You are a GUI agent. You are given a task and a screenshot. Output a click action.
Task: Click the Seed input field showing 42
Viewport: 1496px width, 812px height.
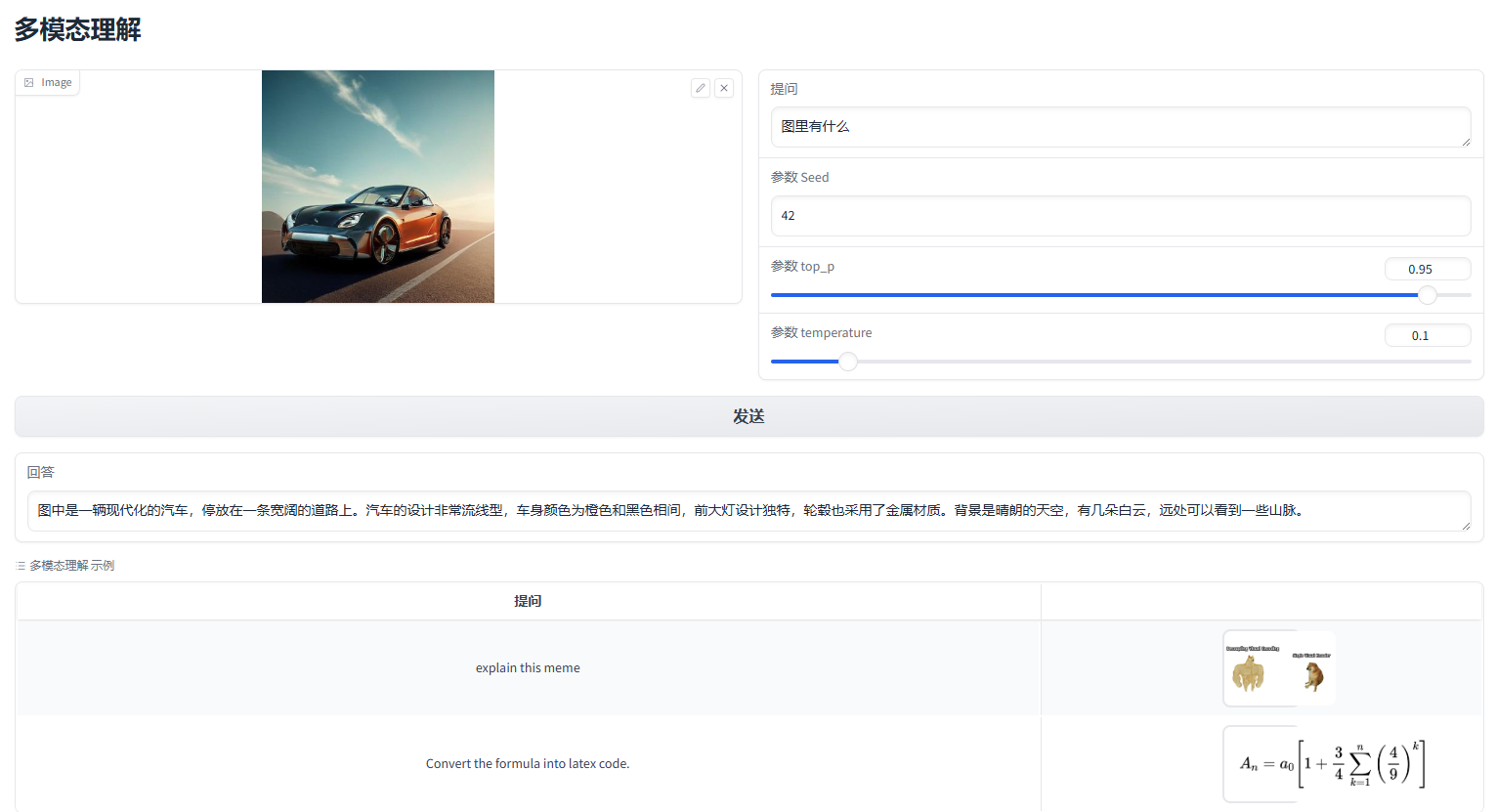(1120, 216)
